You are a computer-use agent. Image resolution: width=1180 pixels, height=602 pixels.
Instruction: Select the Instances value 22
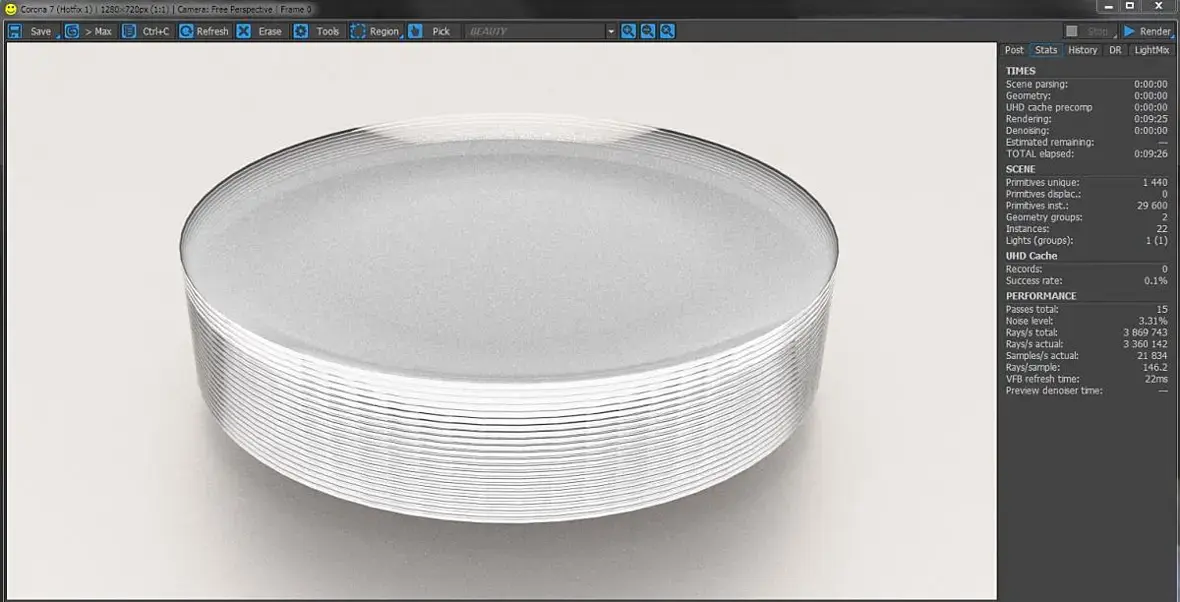tap(1163, 229)
